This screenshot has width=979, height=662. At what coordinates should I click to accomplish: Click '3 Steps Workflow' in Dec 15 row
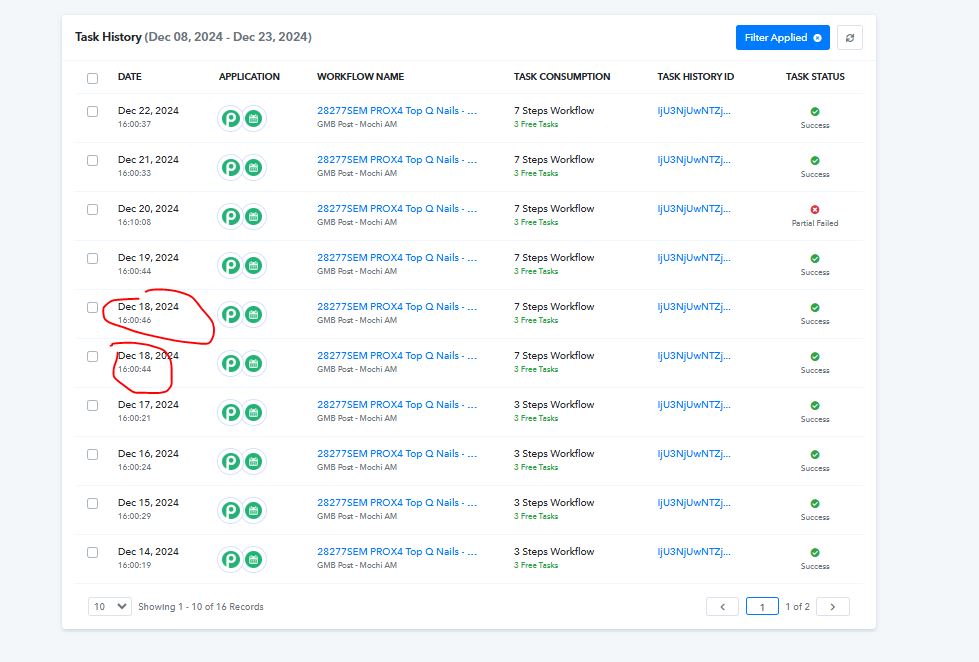554,503
